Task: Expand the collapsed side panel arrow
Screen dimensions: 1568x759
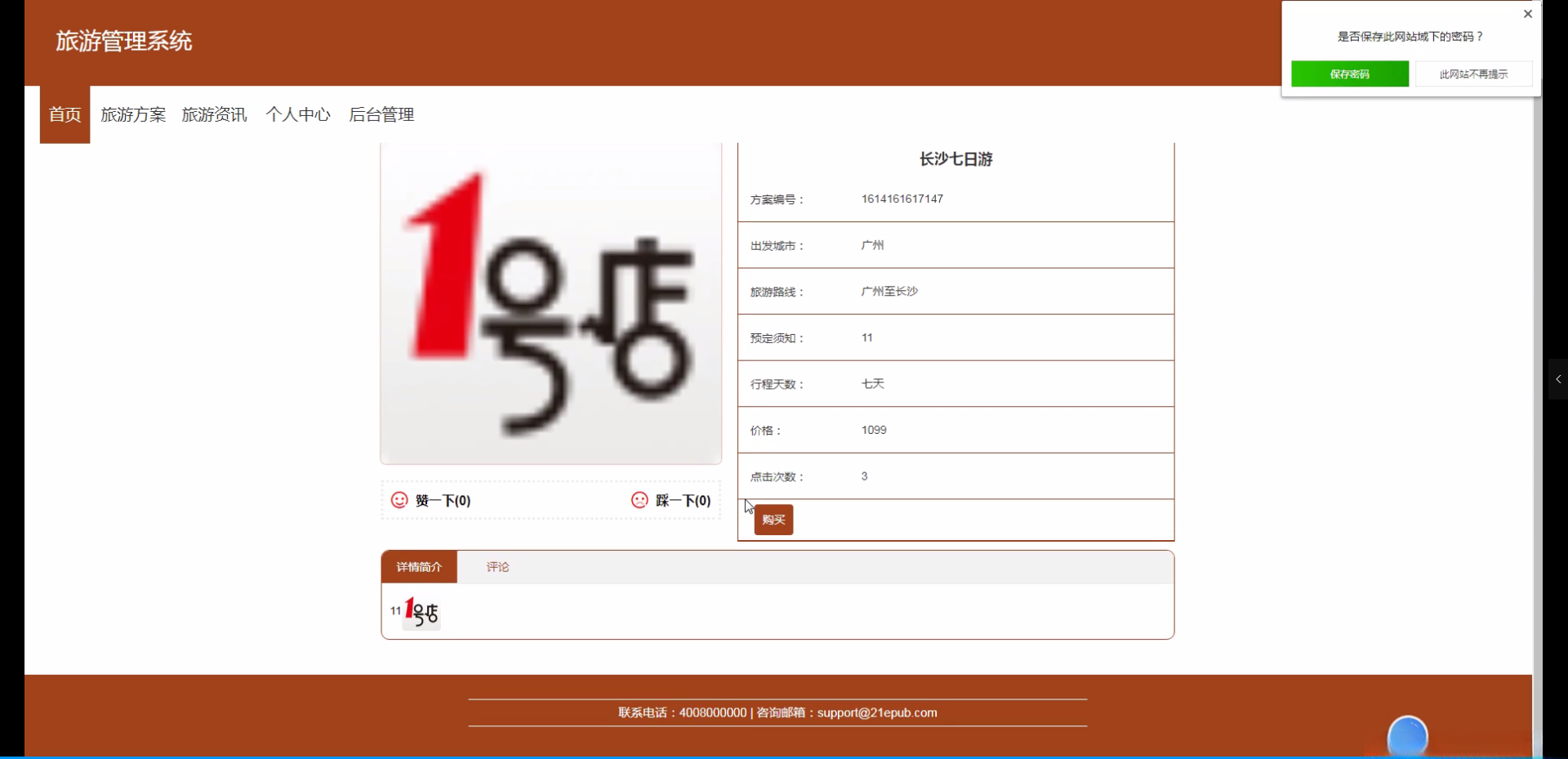Action: pos(1558,379)
